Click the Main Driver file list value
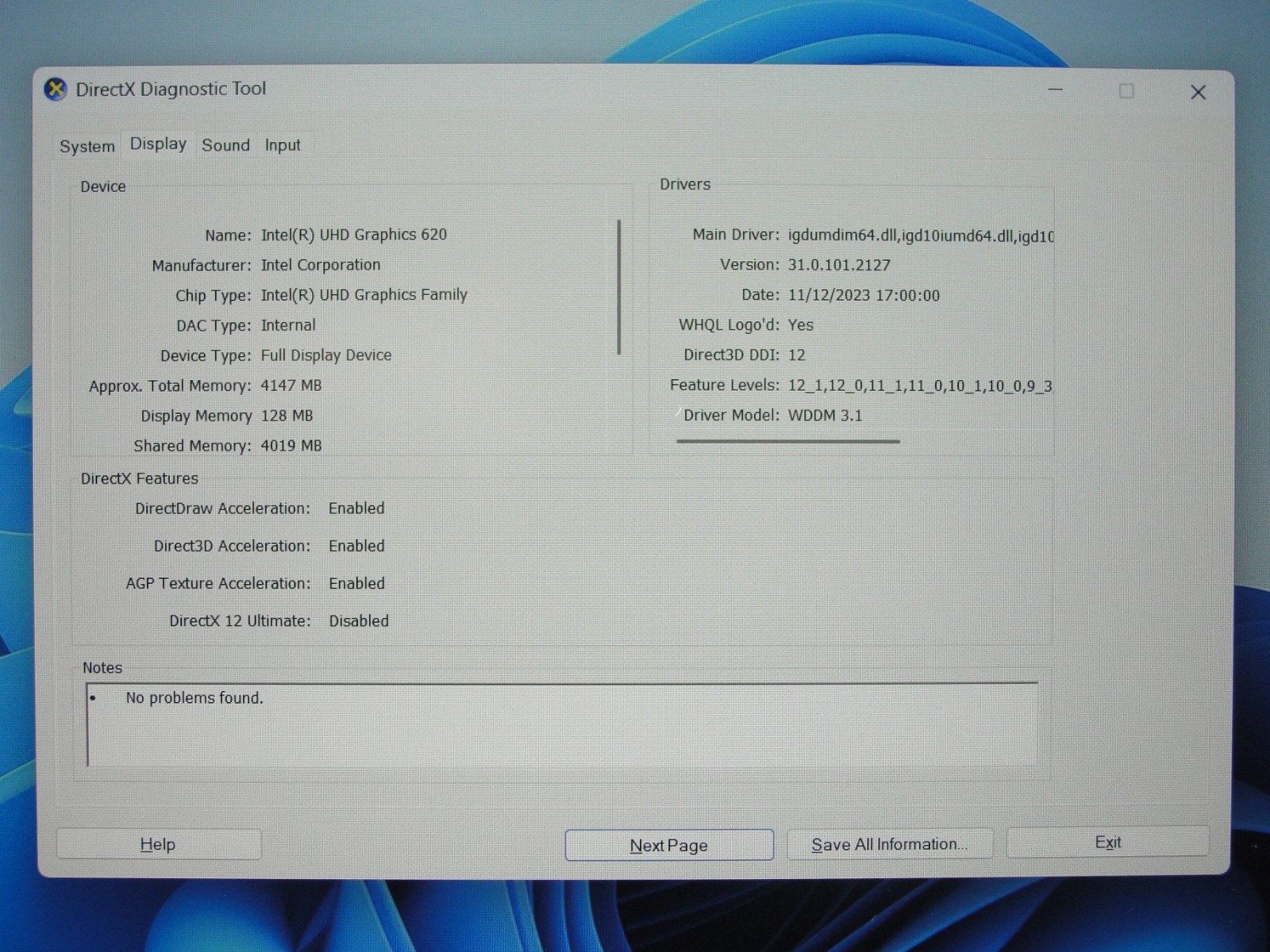 [921, 236]
